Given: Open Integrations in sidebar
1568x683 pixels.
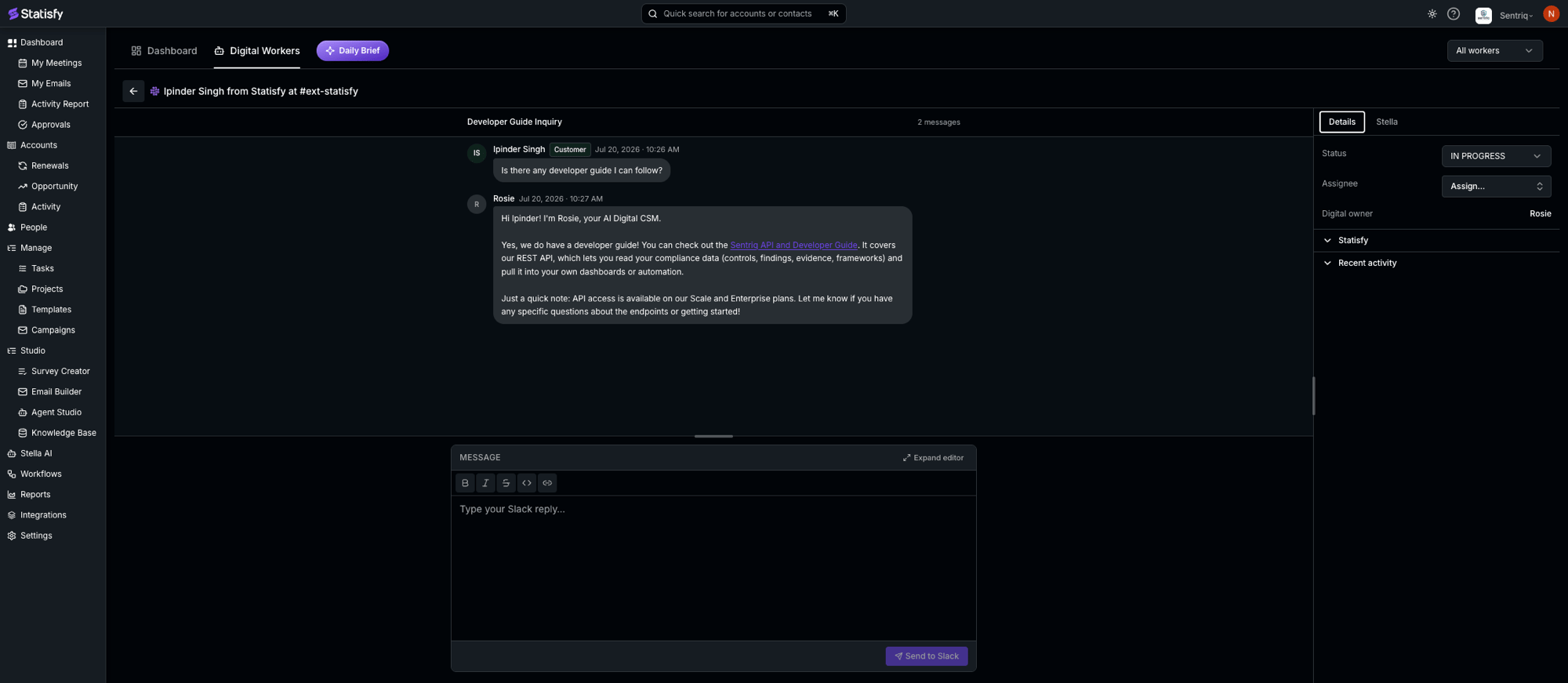Looking at the screenshot, I should (43, 515).
